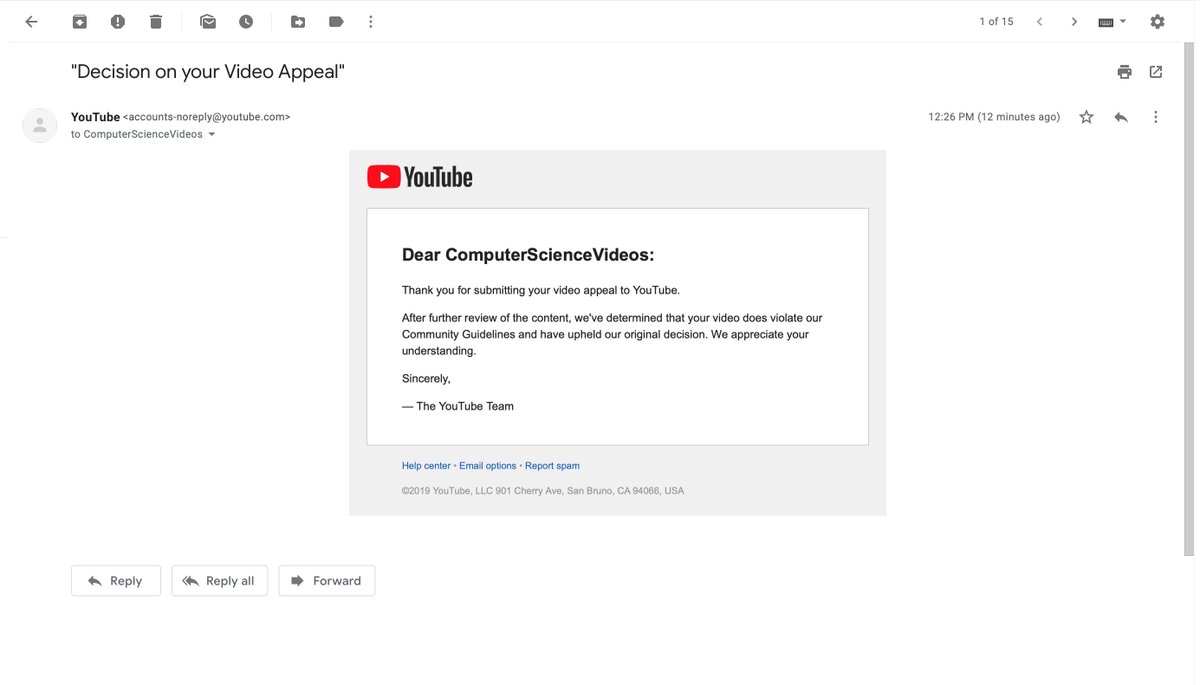Click the sender profile avatar
The height and width of the screenshot is (685, 1200).
(40, 125)
